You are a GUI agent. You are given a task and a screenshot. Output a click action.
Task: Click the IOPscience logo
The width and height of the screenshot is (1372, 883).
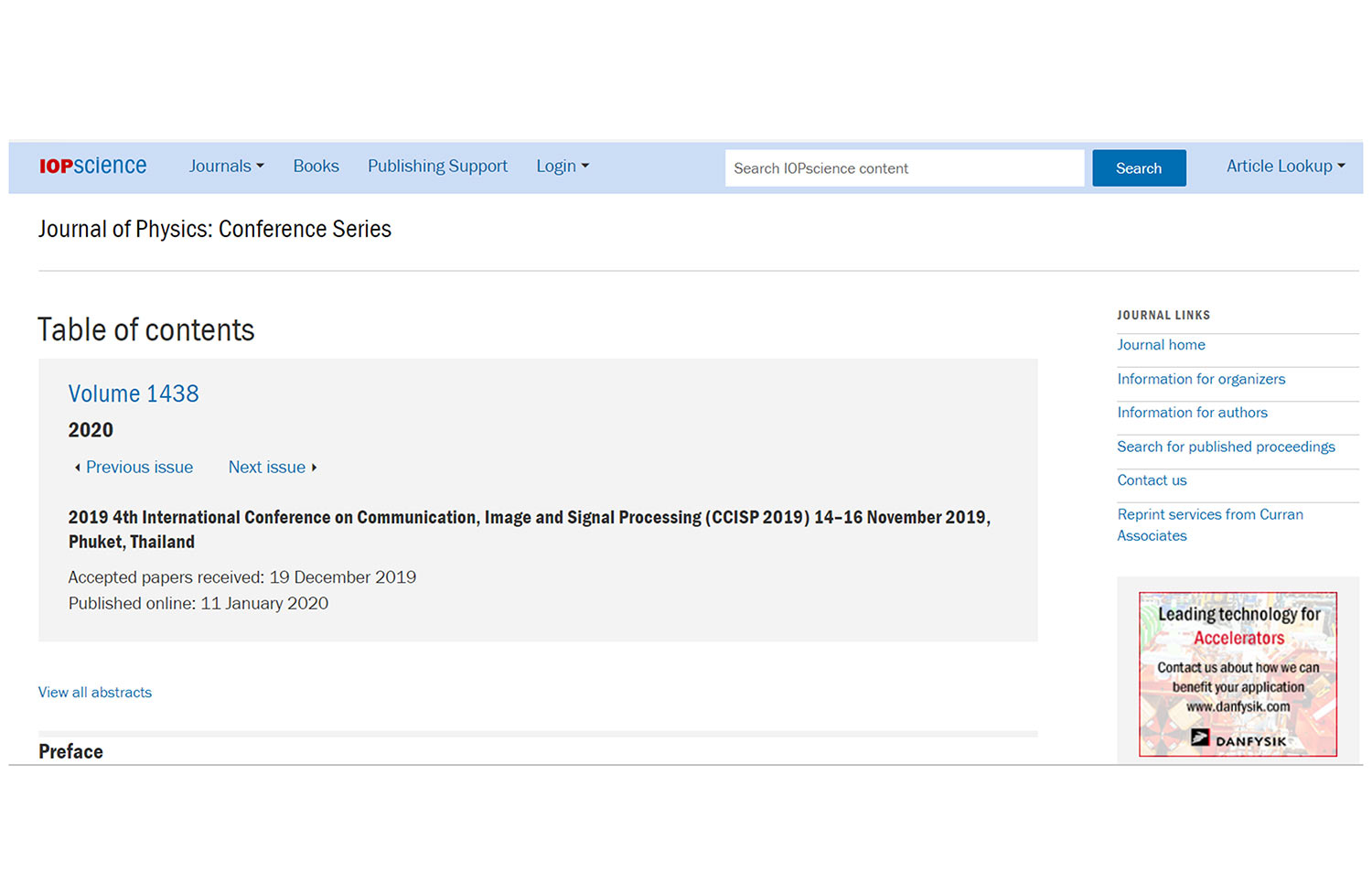coord(92,166)
